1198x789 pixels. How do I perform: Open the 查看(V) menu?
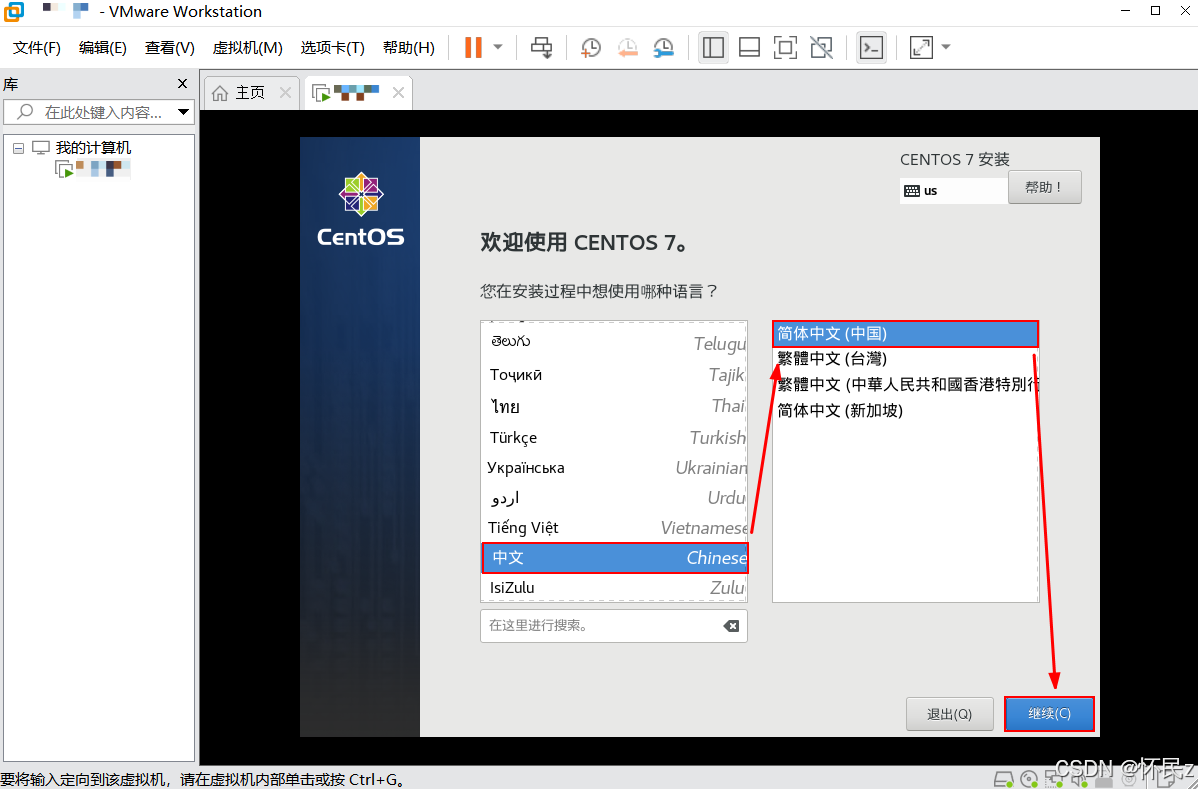[170, 47]
